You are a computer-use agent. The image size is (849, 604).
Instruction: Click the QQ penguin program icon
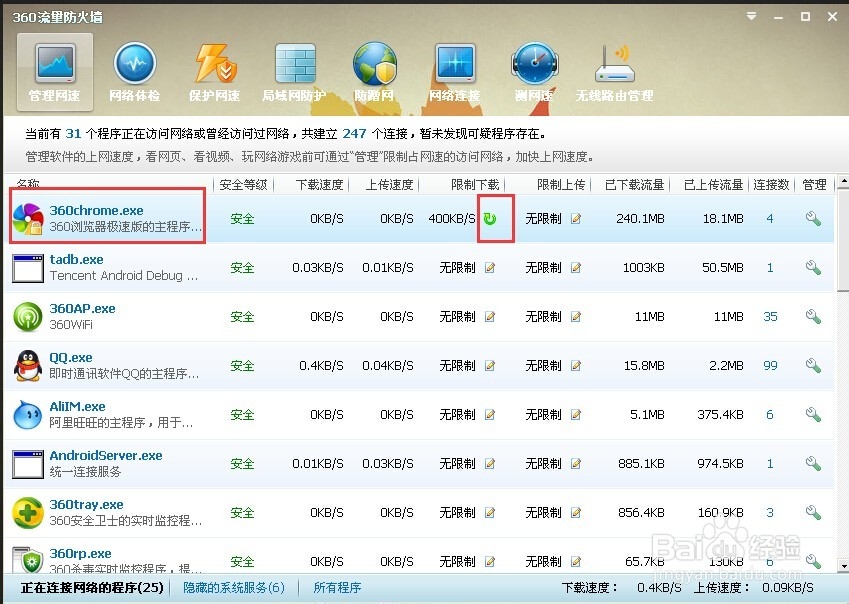click(x=28, y=365)
